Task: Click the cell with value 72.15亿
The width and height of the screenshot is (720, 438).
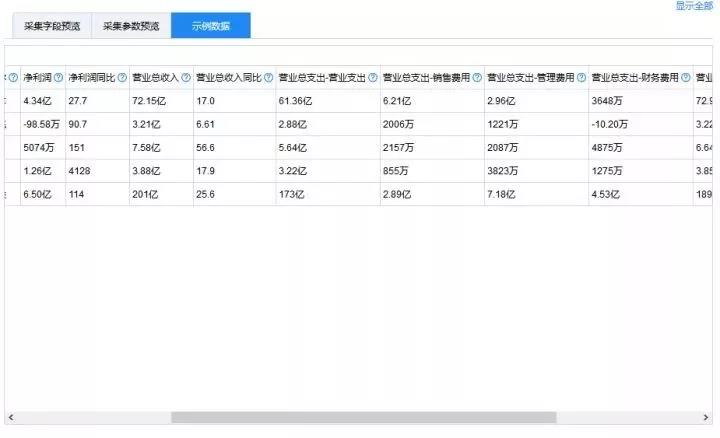Action: pyautogui.click(x=161, y=101)
